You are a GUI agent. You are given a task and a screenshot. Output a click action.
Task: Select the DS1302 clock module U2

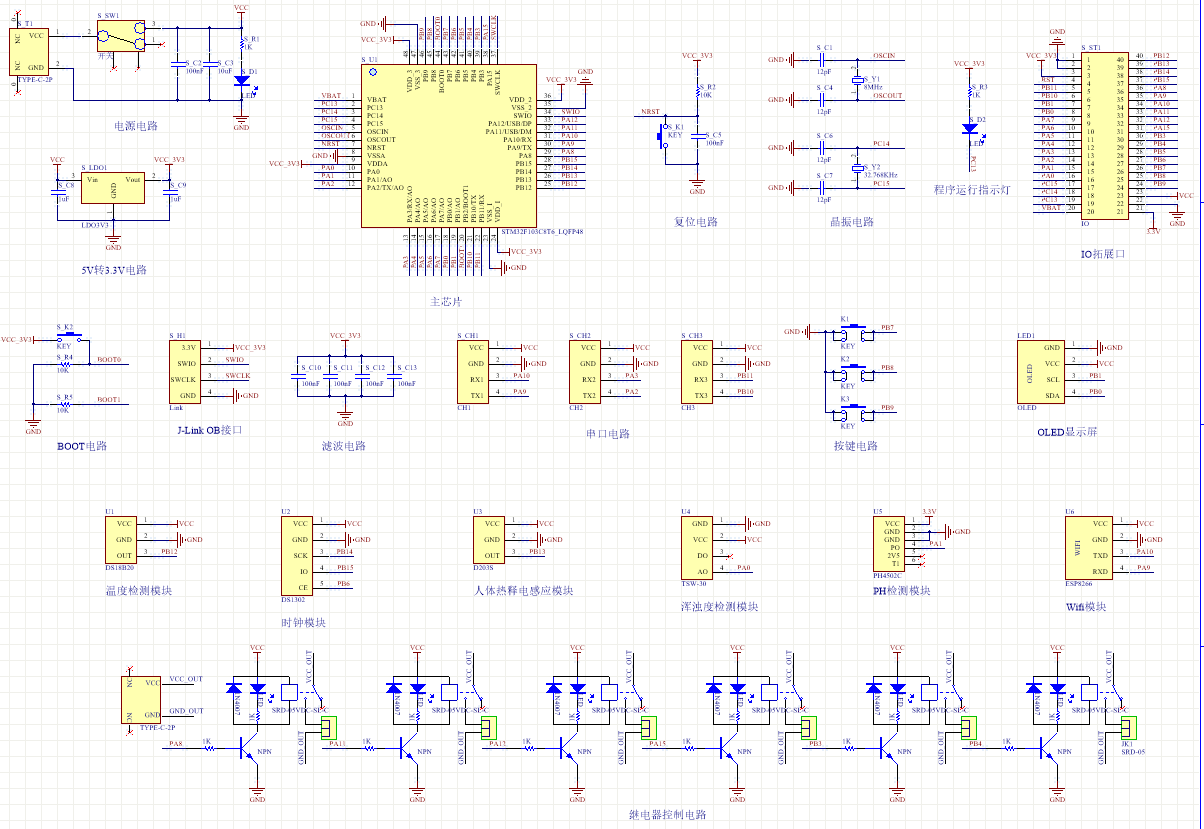pos(298,555)
